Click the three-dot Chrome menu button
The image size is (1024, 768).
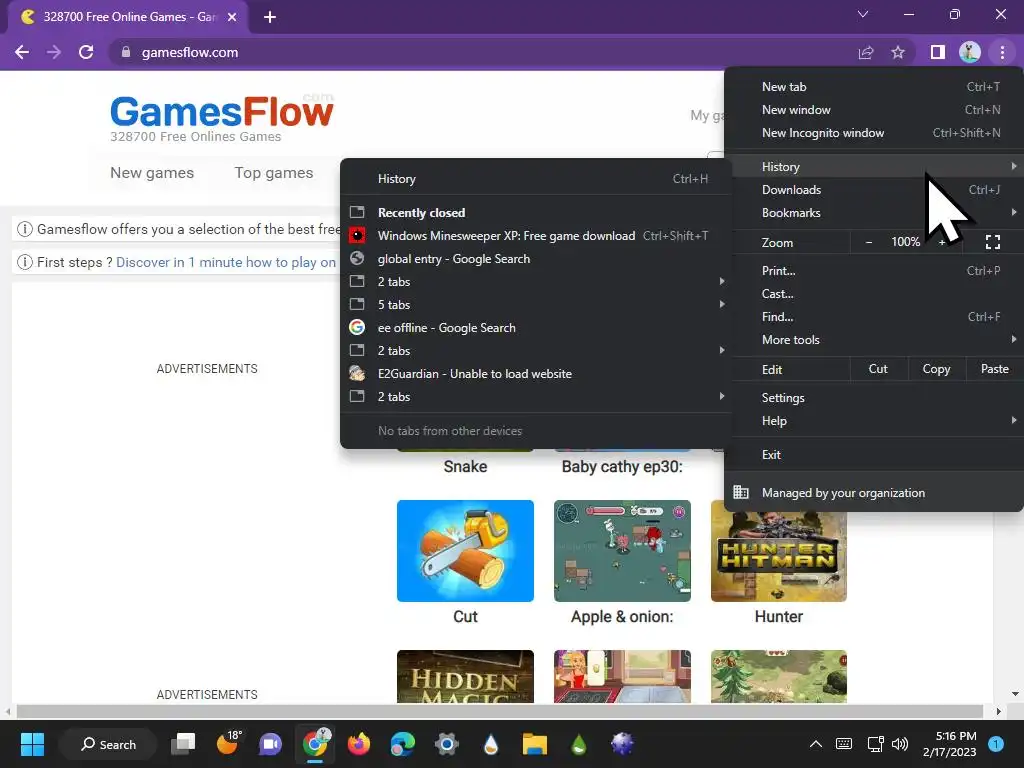[1002, 52]
